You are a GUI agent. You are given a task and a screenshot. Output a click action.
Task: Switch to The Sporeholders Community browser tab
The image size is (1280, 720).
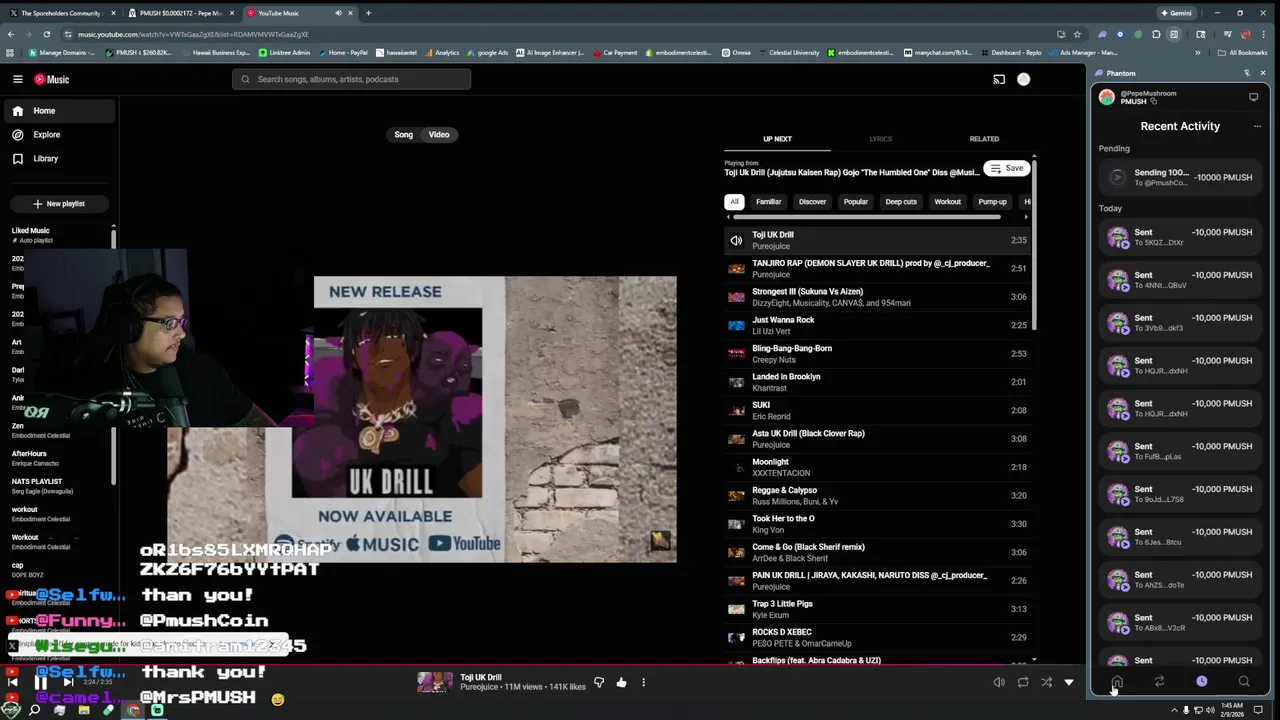[61, 13]
